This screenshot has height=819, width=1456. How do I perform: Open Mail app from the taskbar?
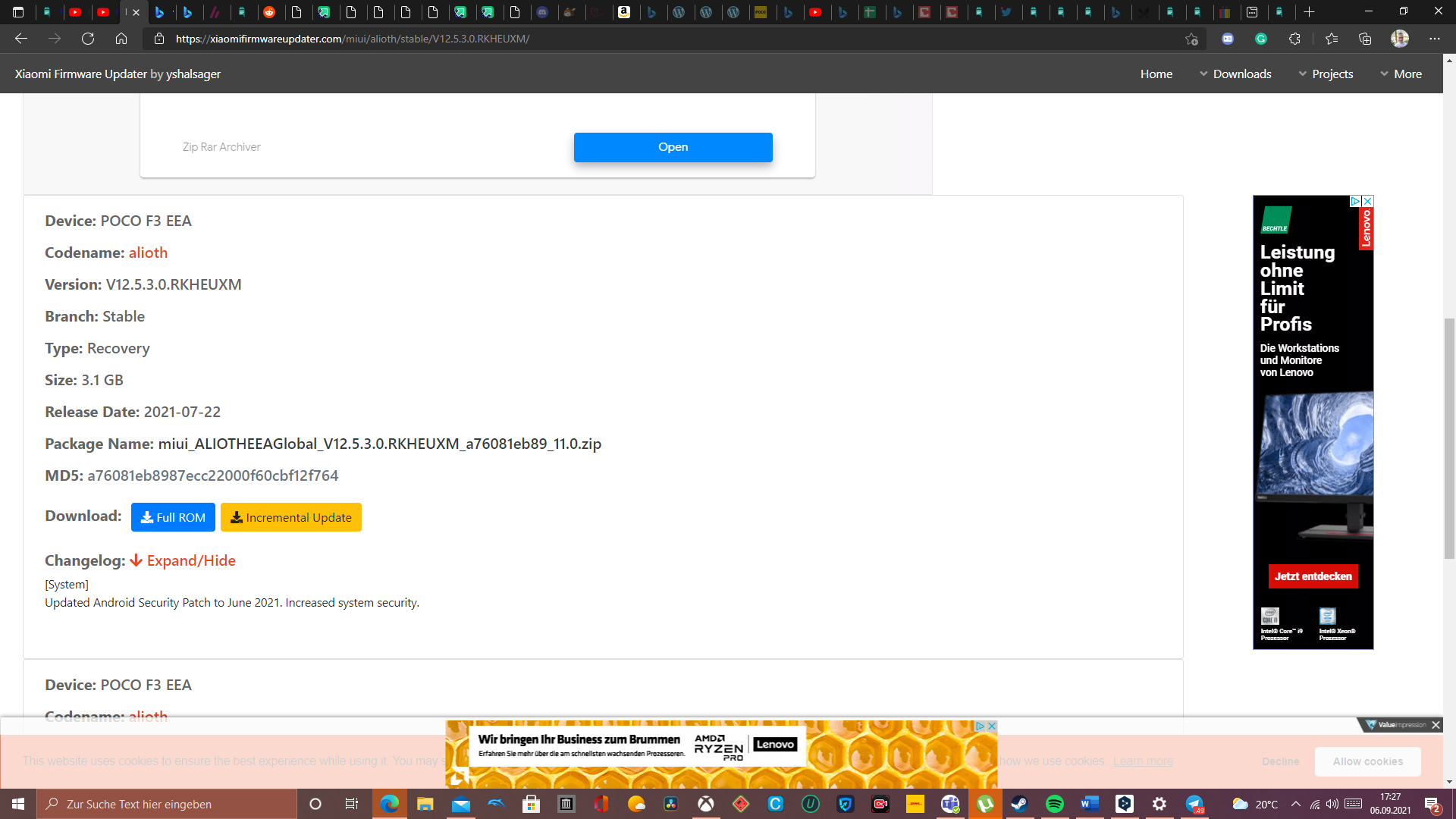(x=460, y=804)
